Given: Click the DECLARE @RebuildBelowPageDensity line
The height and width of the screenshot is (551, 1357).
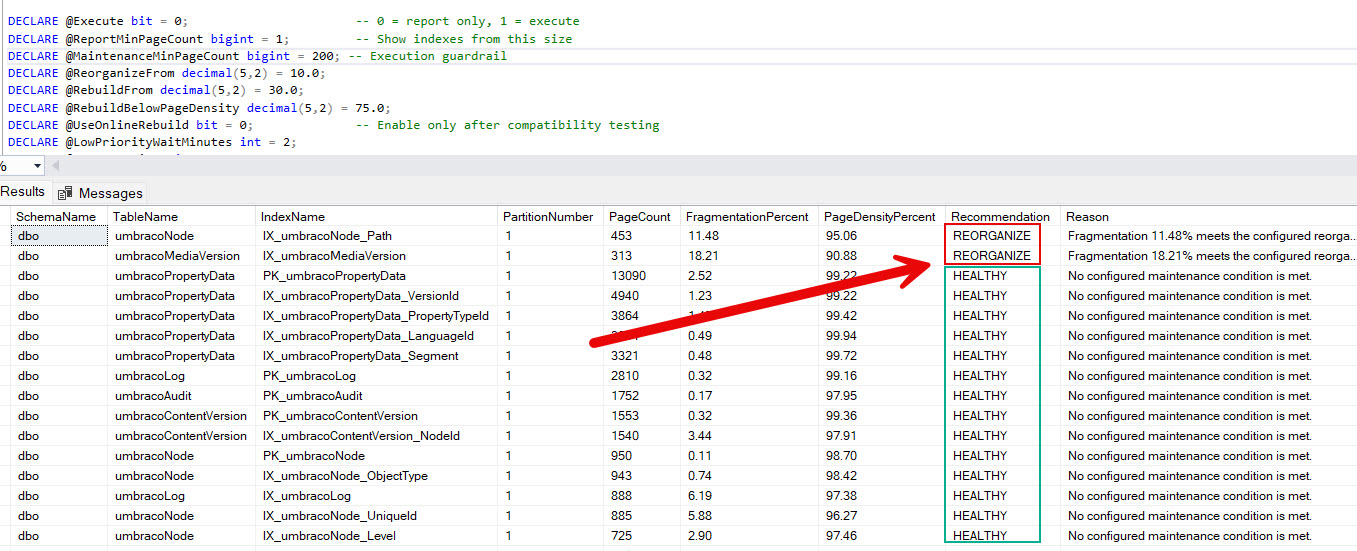Looking at the screenshot, I should point(198,108).
